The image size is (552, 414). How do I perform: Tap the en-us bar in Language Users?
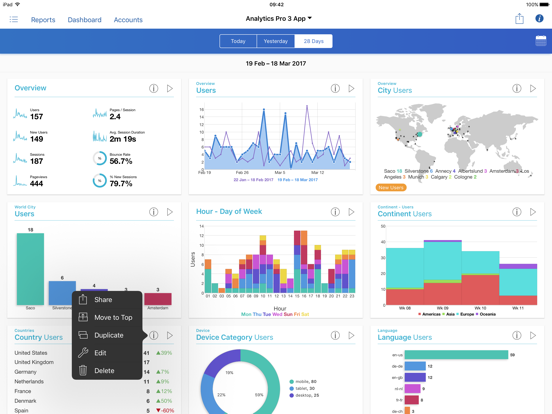click(456, 355)
